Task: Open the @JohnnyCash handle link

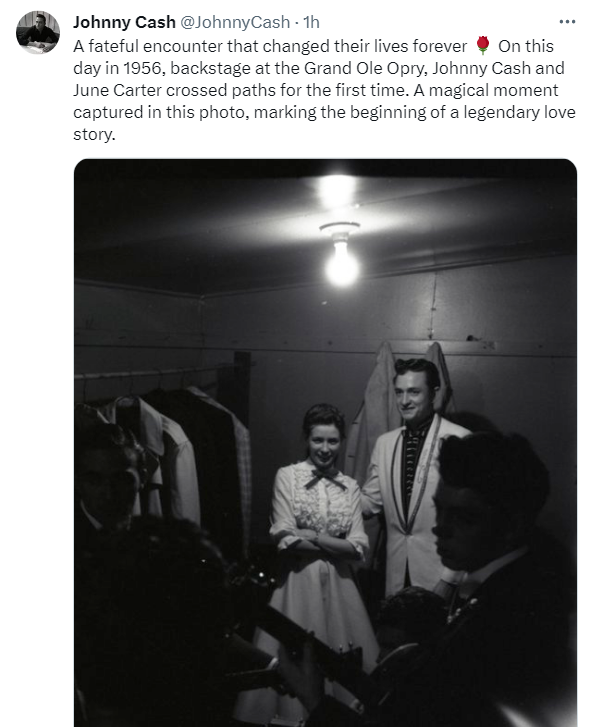Action: click(235, 22)
